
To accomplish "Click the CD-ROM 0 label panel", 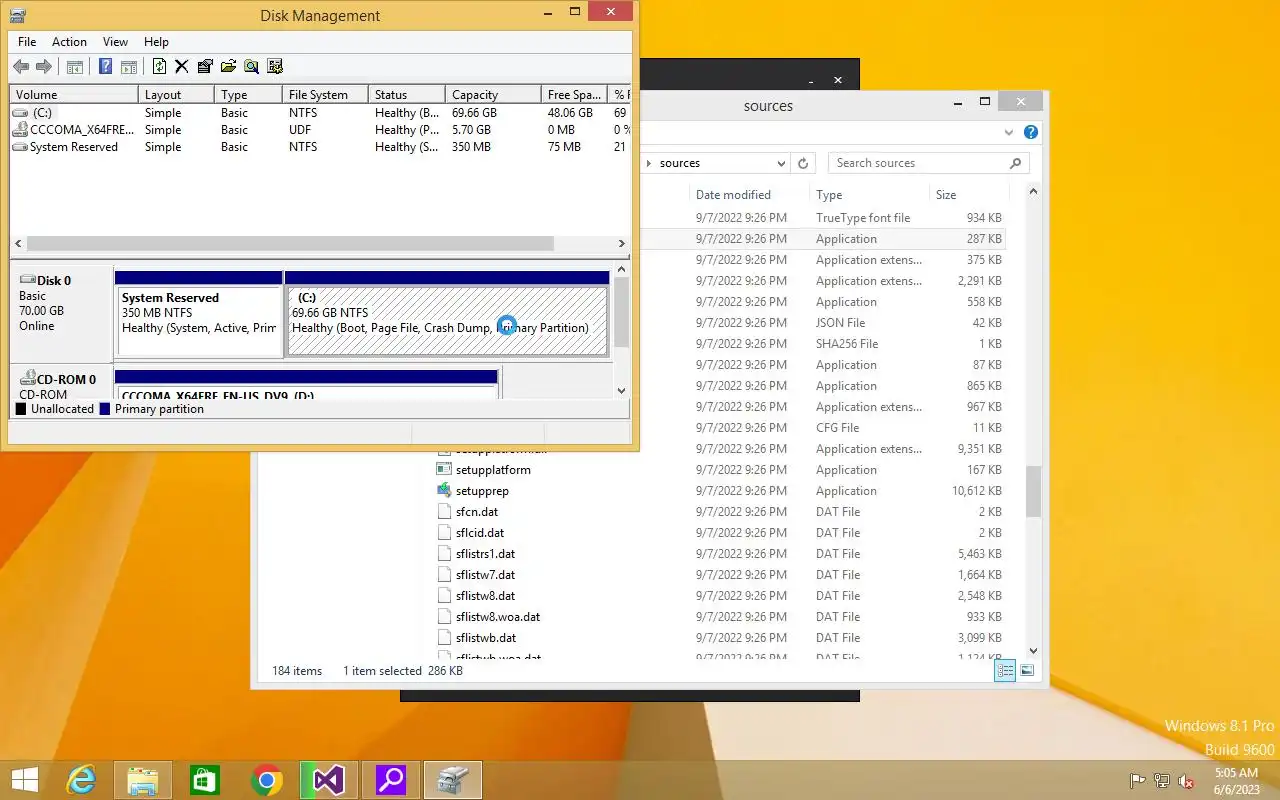I will (60, 384).
